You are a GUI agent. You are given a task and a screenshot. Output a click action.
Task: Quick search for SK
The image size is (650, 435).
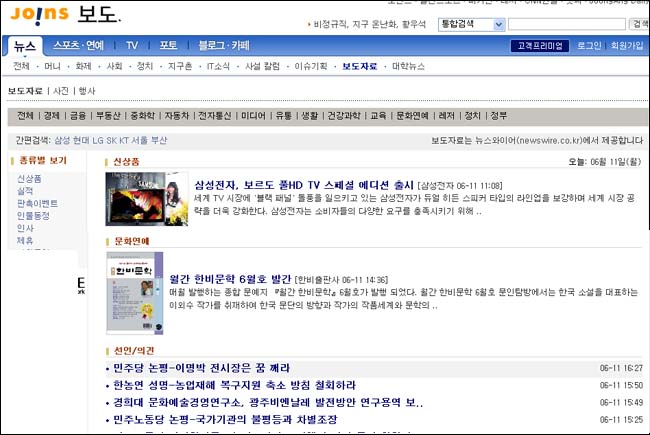(112, 140)
